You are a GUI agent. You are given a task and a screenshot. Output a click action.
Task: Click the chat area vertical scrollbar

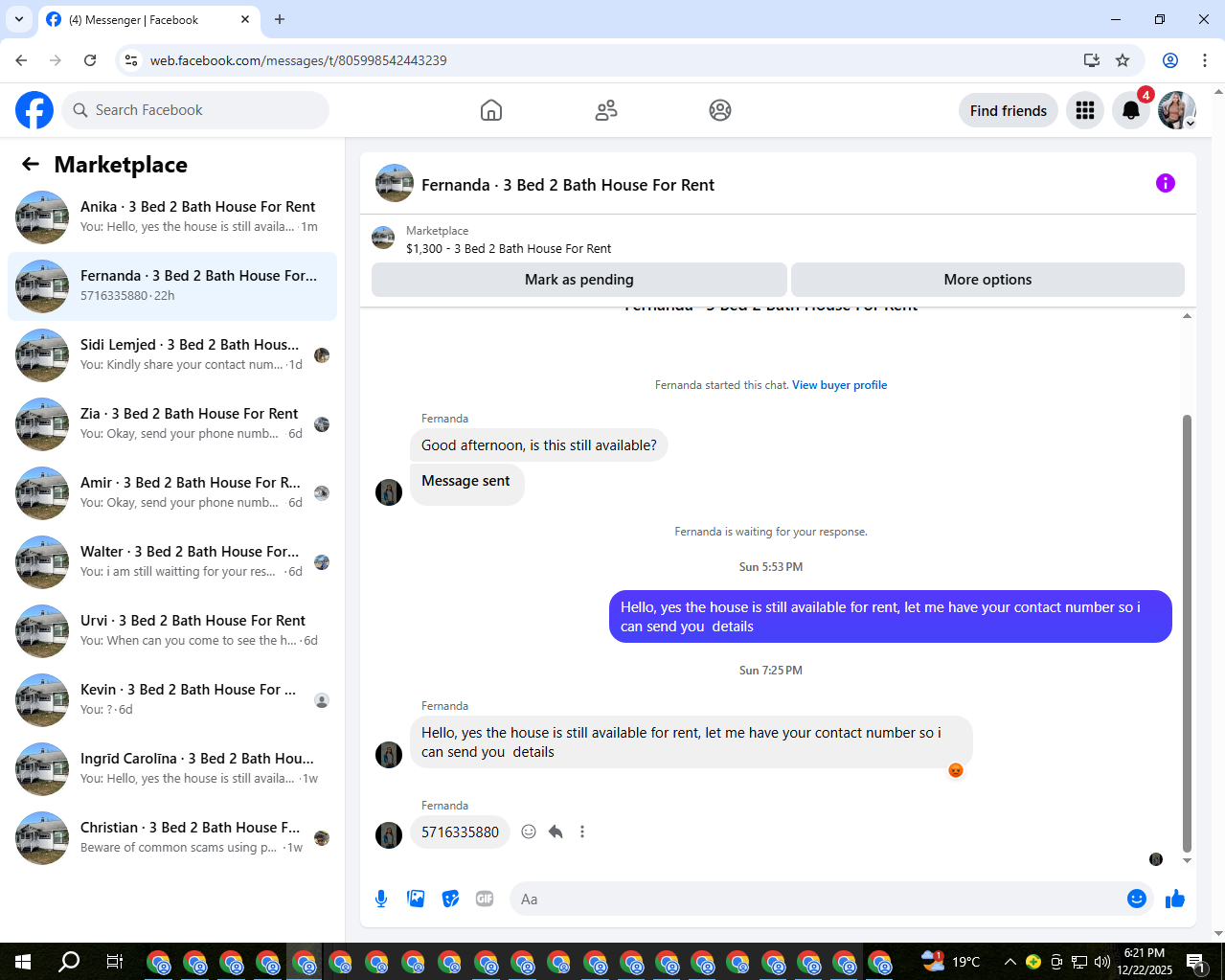[1187, 632]
